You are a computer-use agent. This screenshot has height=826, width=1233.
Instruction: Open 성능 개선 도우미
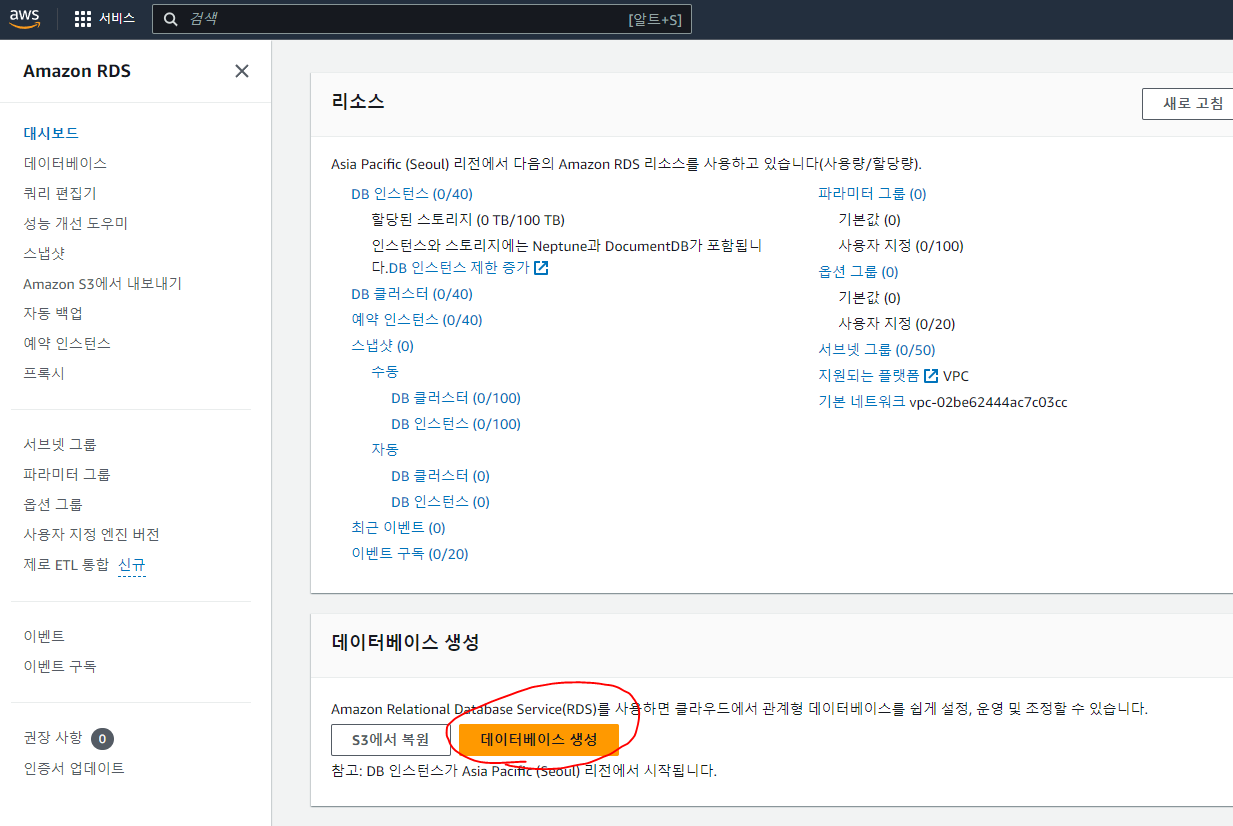(x=76, y=223)
